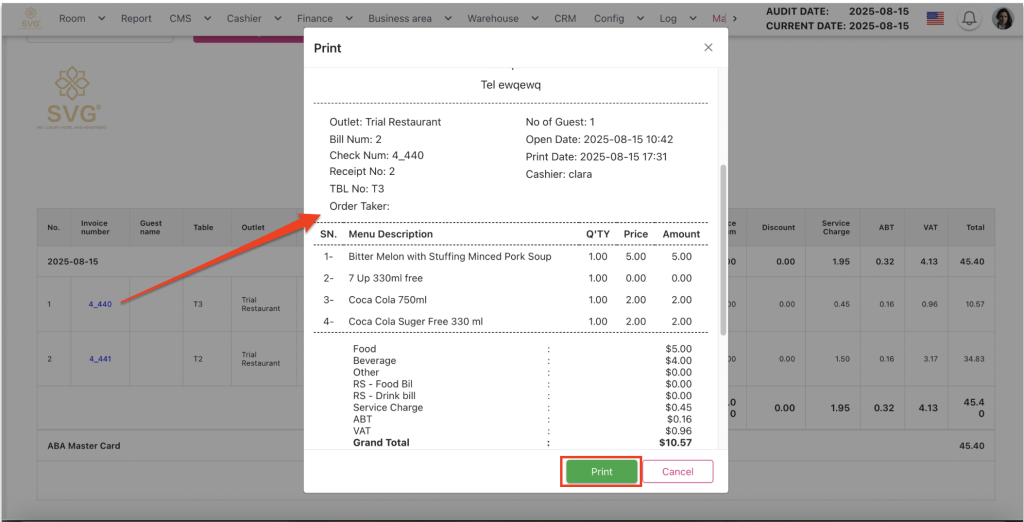Open invoice number 4_440 link
This screenshot has width=1024, height=522.
coord(100,304)
